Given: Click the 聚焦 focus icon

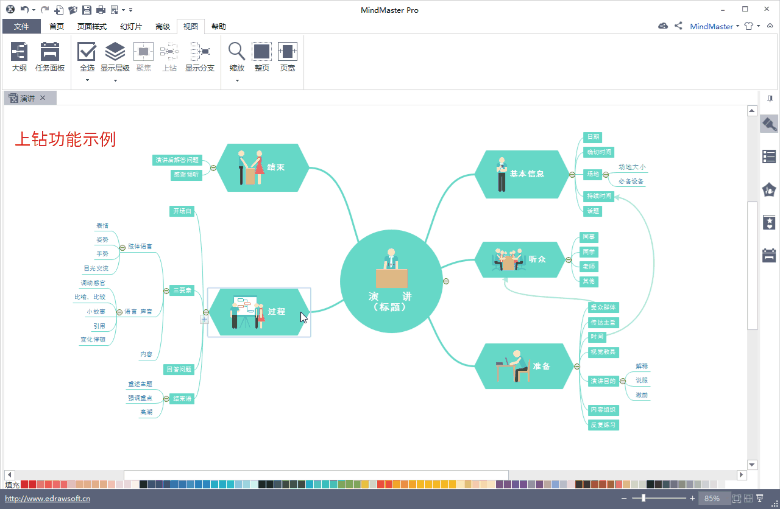Looking at the screenshot, I should [143, 52].
